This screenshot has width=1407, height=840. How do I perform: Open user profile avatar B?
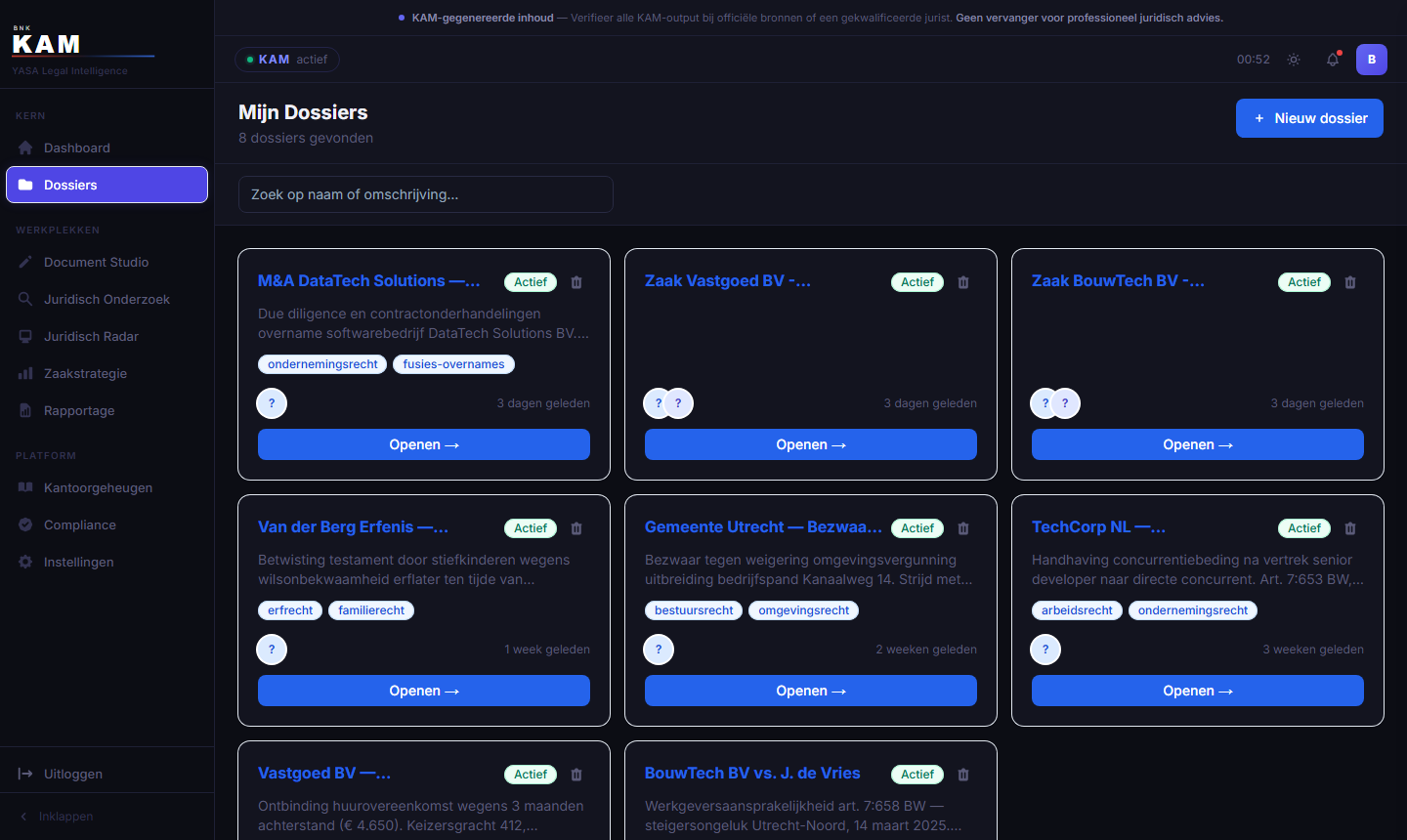(x=1372, y=60)
